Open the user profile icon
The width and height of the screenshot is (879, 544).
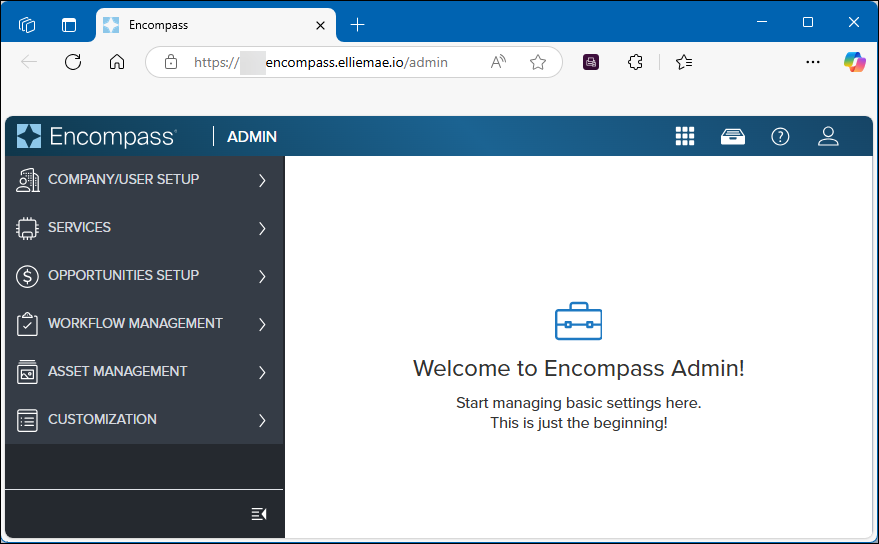click(828, 137)
